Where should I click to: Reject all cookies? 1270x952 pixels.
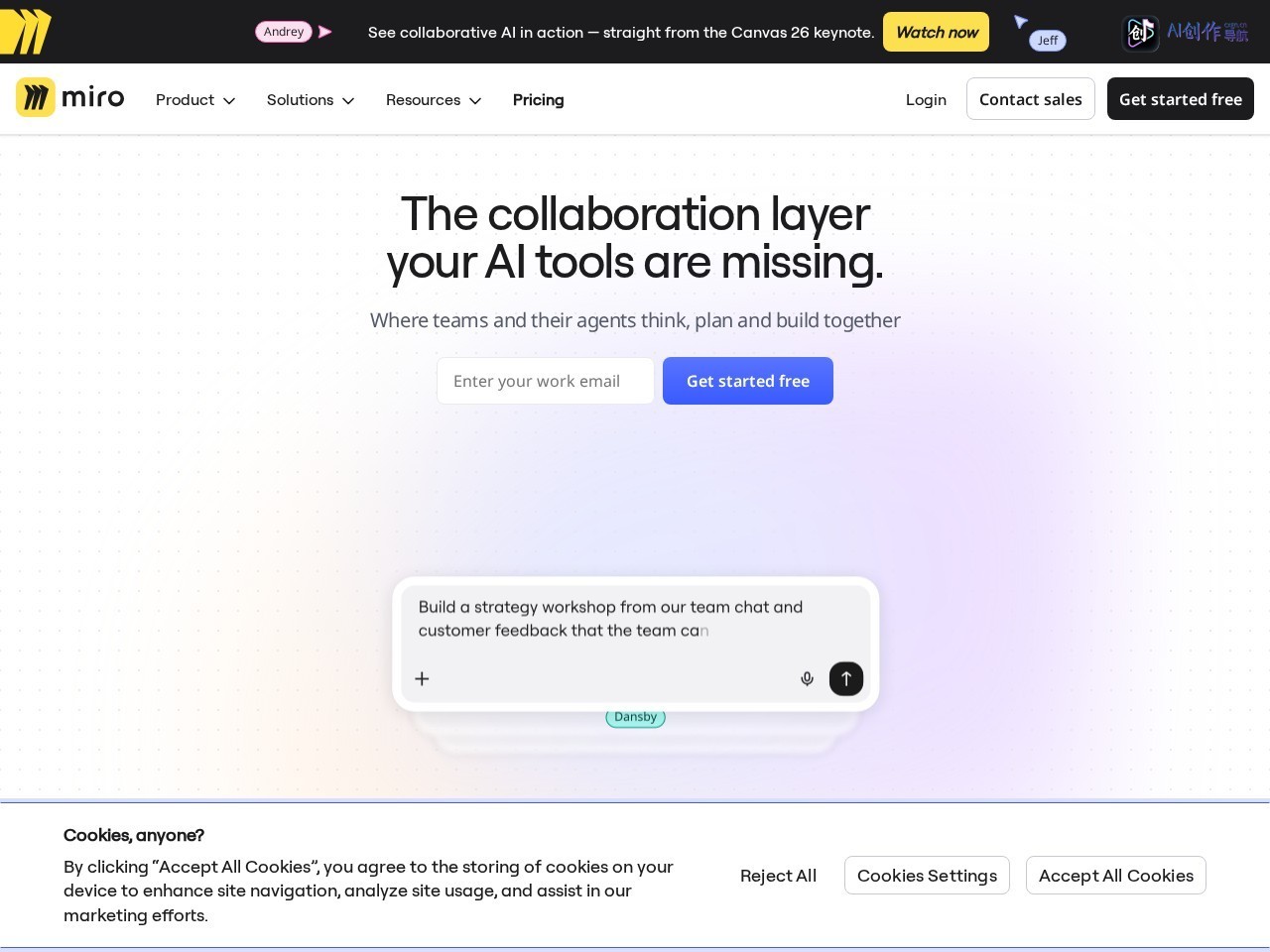(x=779, y=876)
